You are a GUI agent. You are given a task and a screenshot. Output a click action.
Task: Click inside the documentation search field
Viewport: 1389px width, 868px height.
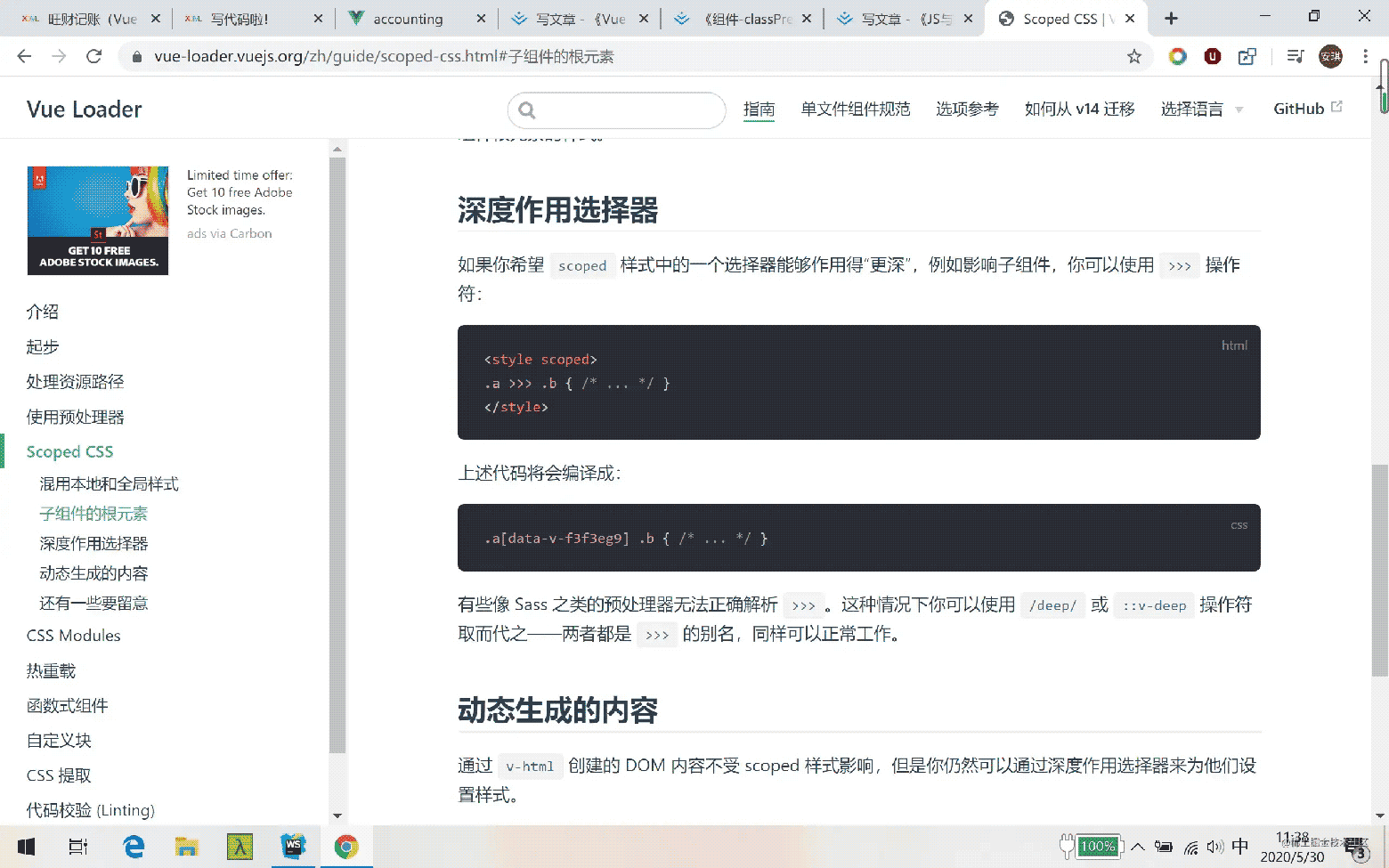[x=616, y=110]
